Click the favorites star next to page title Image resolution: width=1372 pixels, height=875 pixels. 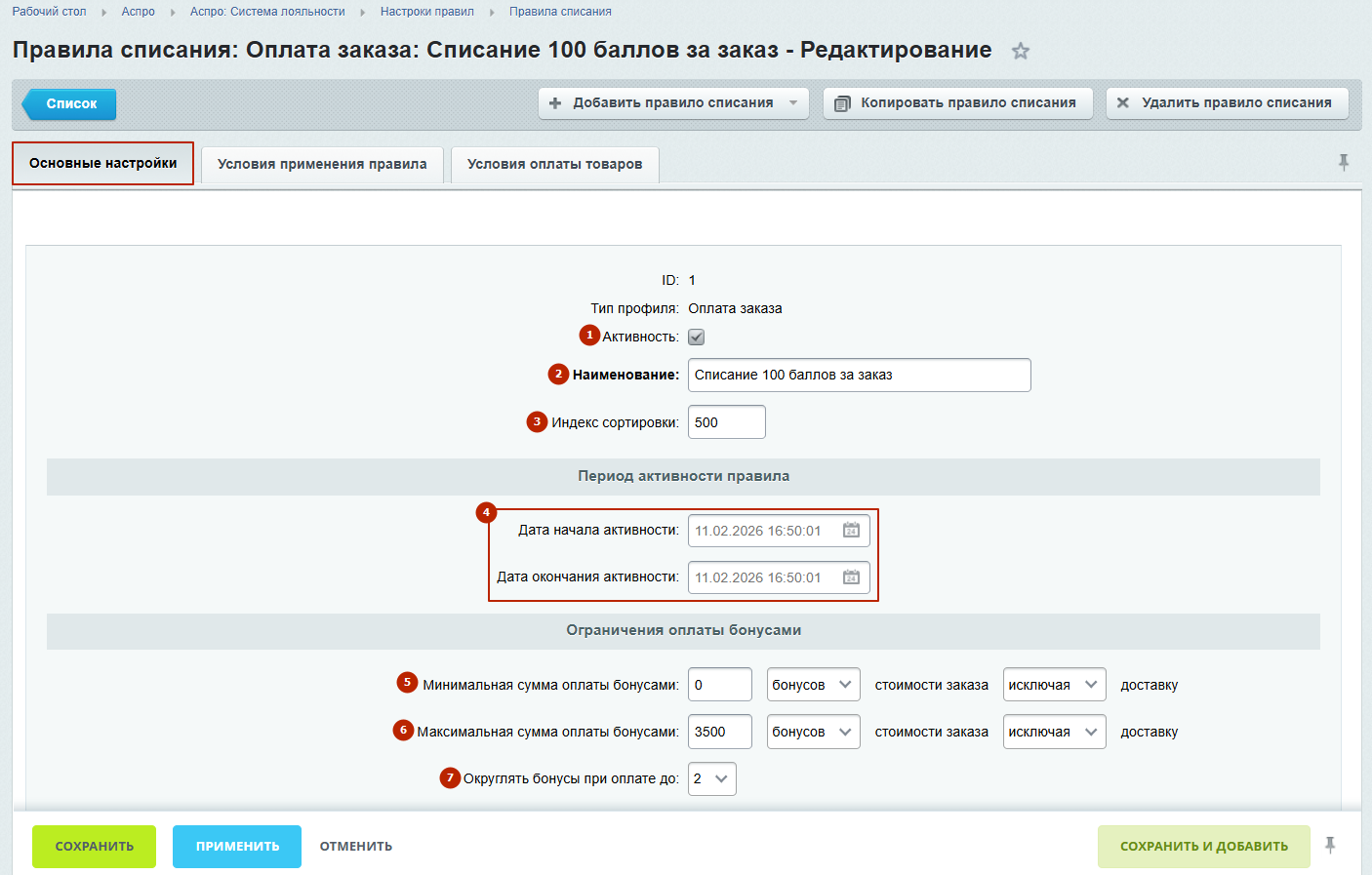1021,52
